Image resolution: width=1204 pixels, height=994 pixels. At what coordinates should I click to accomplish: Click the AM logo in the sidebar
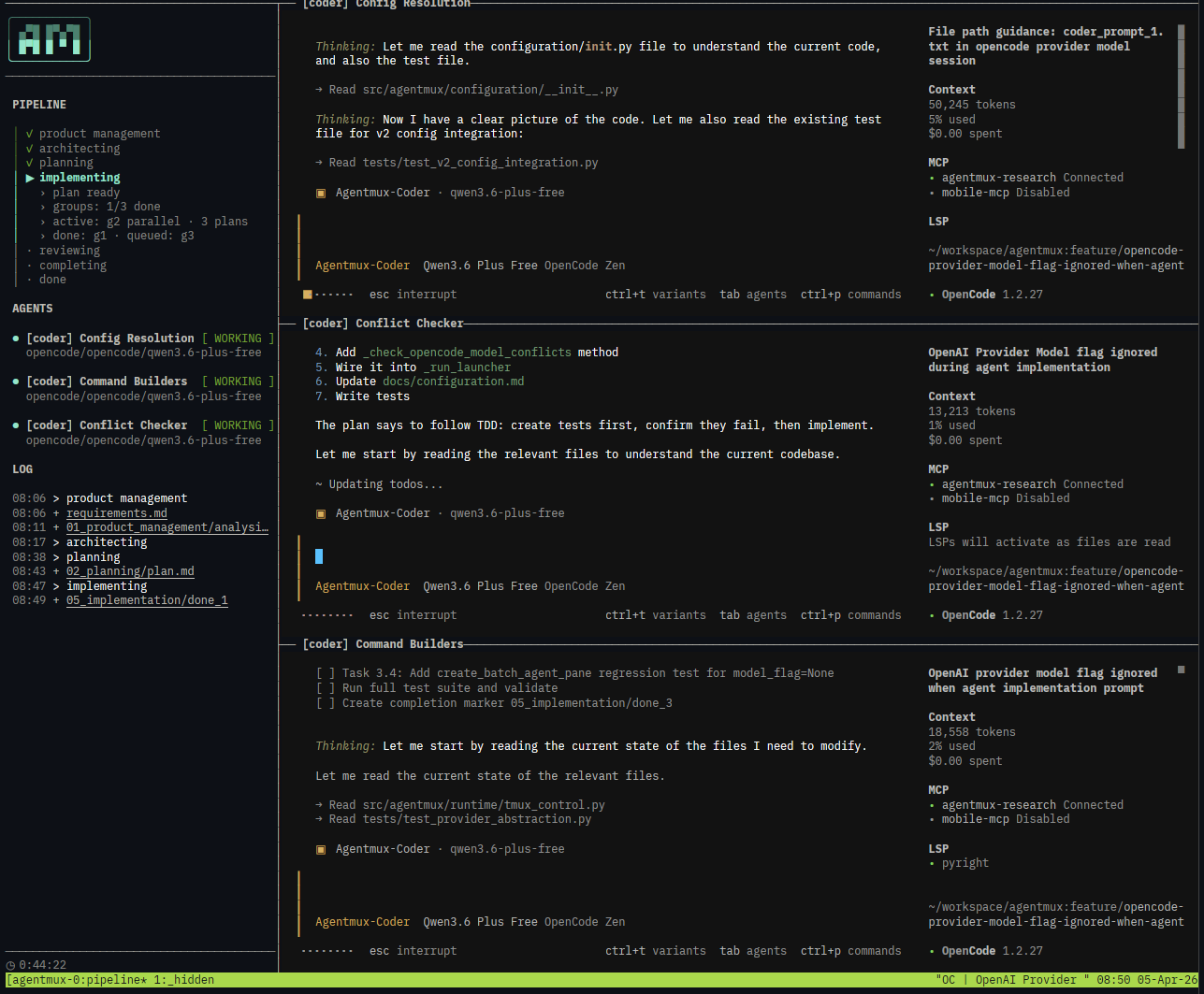(49, 39)
